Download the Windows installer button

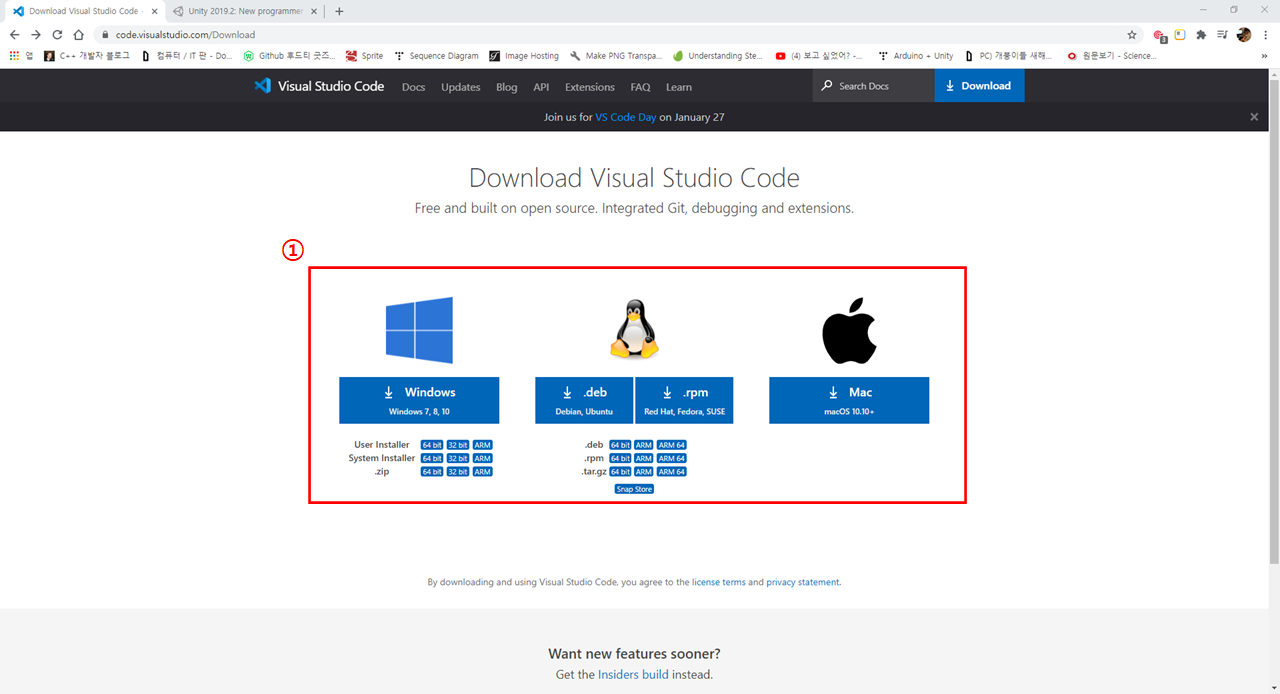tap(419, 400)
